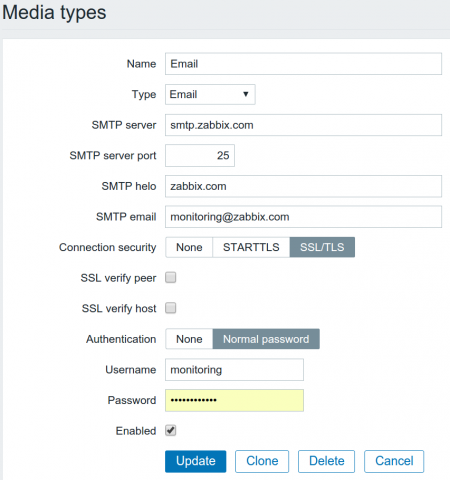Click the SMTP email field
The height and width of the screenshot is (480, 450).
pyautogui.click(x=303, y=217)
